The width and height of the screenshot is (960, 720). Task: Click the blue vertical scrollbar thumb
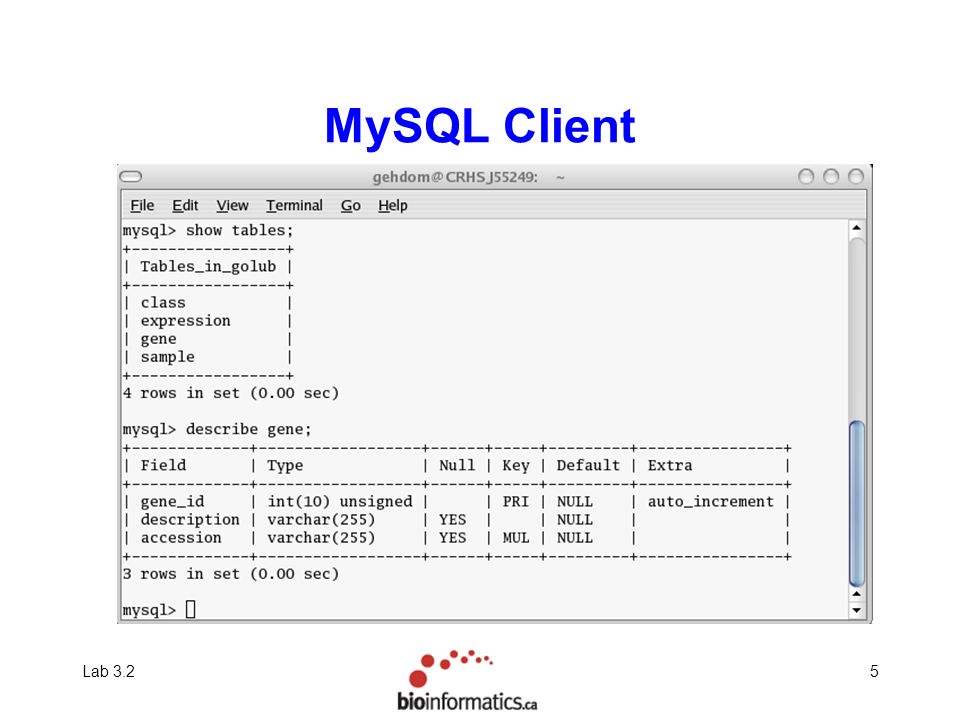(x=857, y=503)
